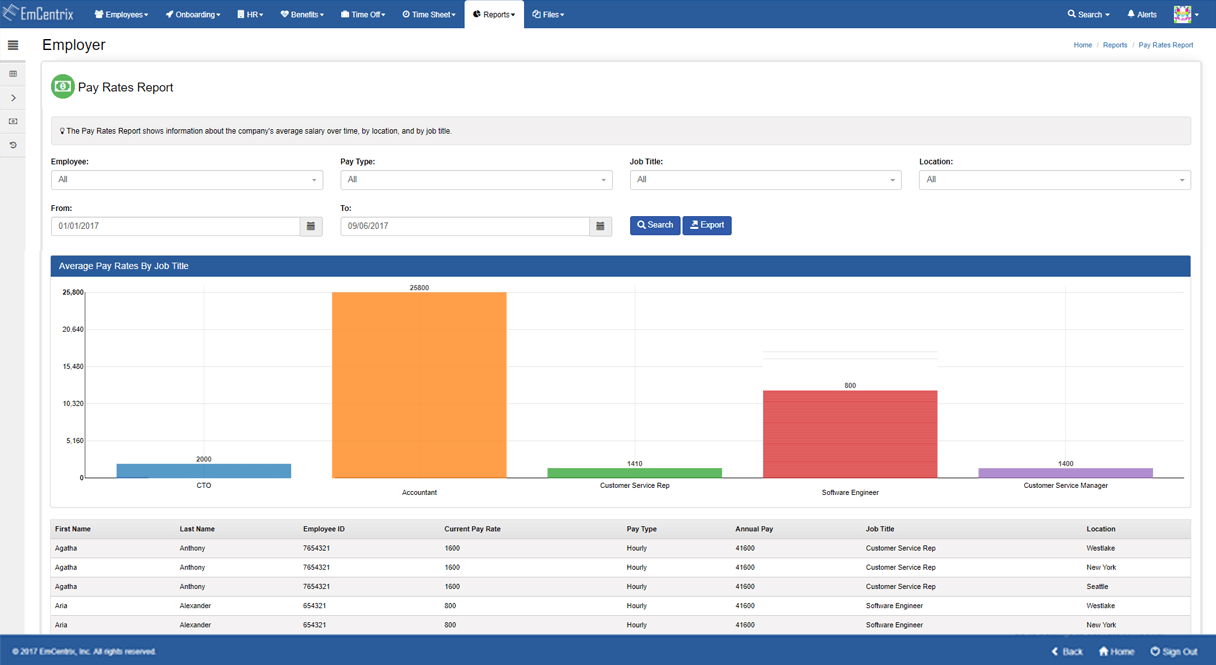Click the Annual Pay column header
Viewport: 1216px width, 665px height.
[x=754, y=529]
